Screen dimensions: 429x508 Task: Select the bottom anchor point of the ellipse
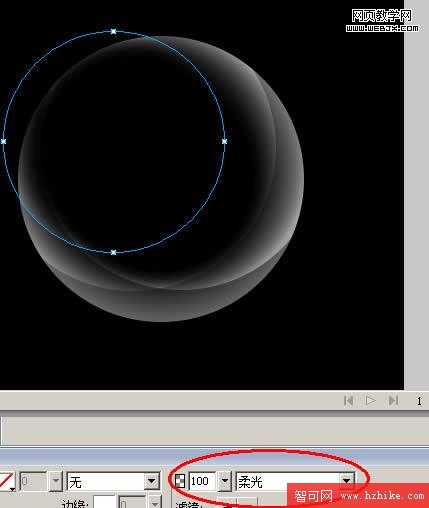pos(113,252)
